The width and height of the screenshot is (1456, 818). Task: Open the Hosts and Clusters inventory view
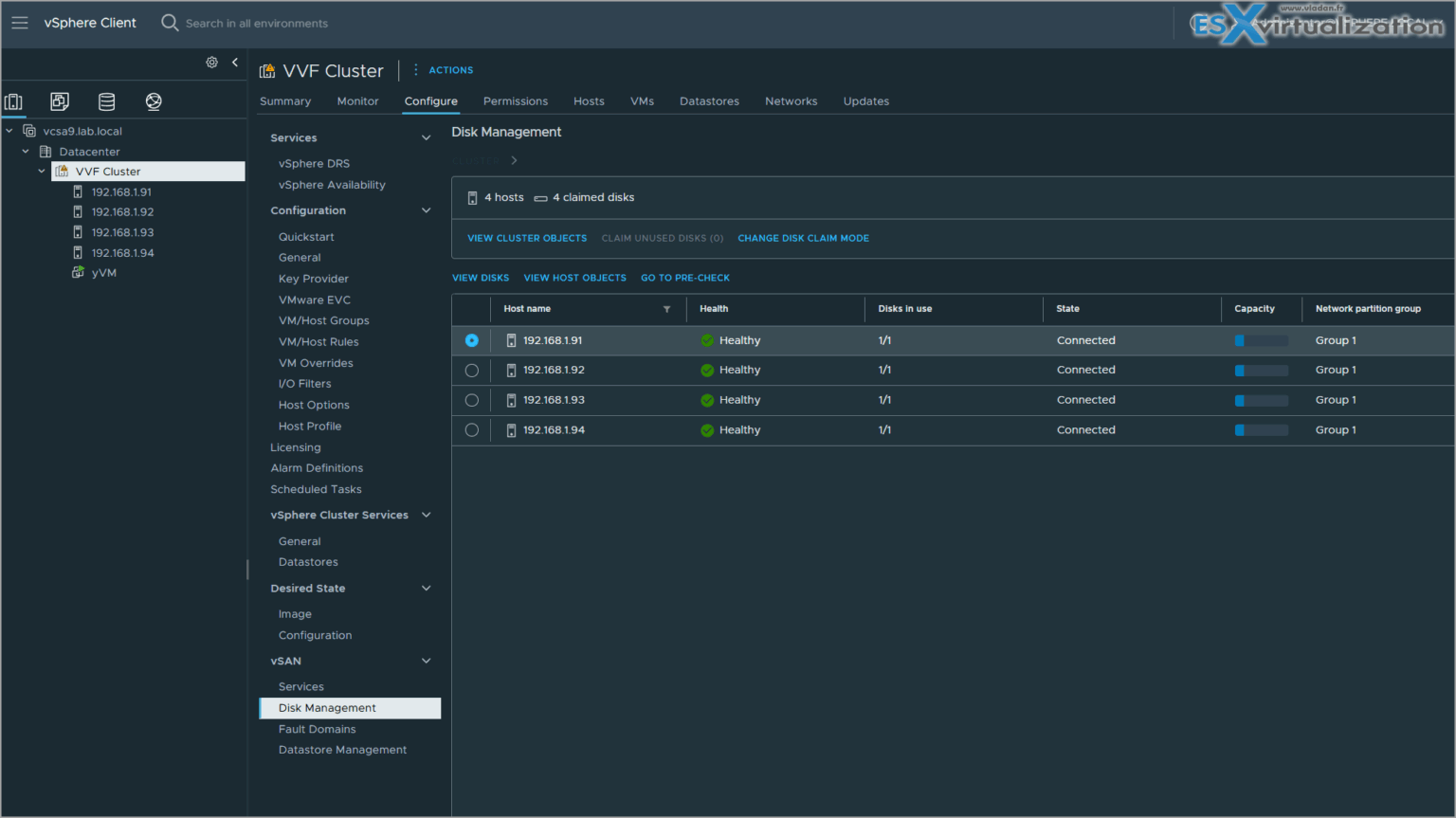coord(13,100)
